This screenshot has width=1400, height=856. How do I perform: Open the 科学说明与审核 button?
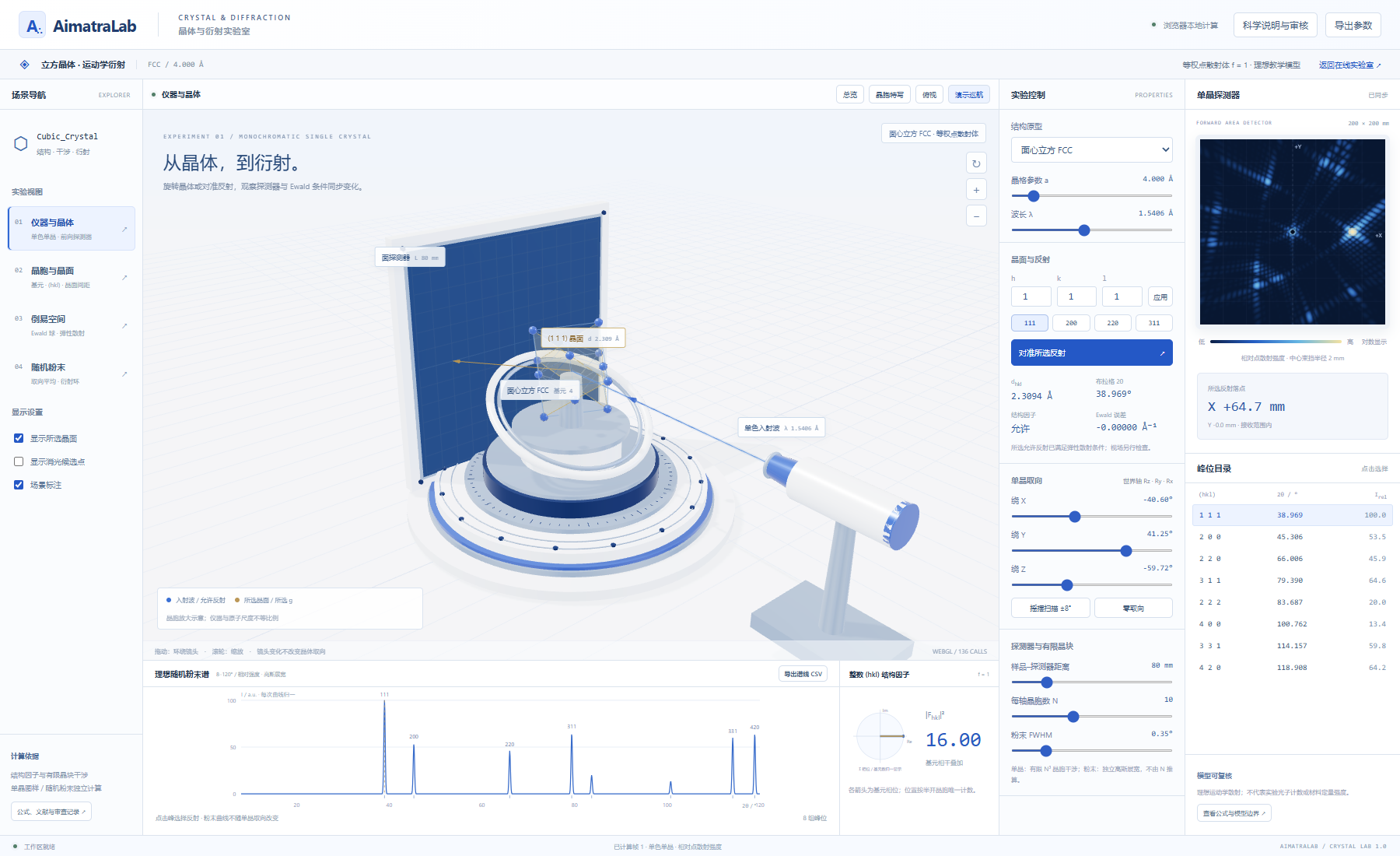[x=1276, y=25]
